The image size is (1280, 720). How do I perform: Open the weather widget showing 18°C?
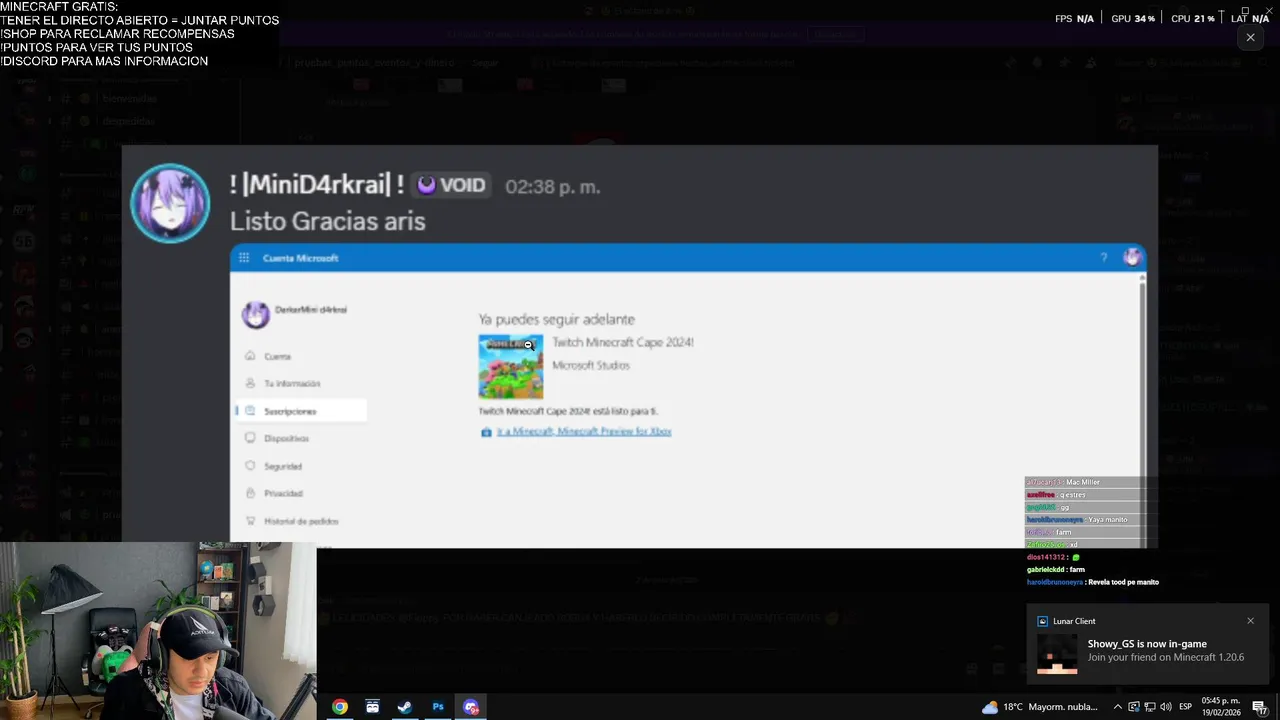pyautogui.click(x=1039, y=707)
